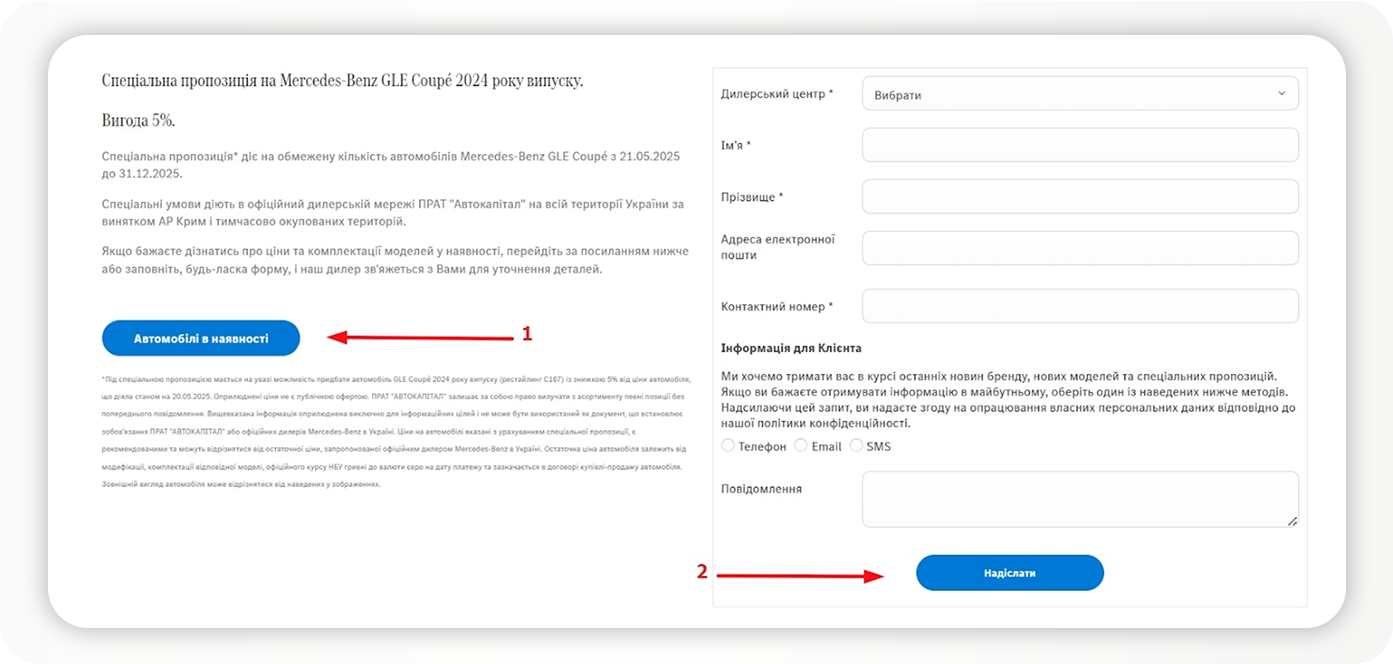This screenshot has width=1393, height=664.
Task: Enable the "SMS" radio option
Action: pyautogui.click(x=856, y=446)
